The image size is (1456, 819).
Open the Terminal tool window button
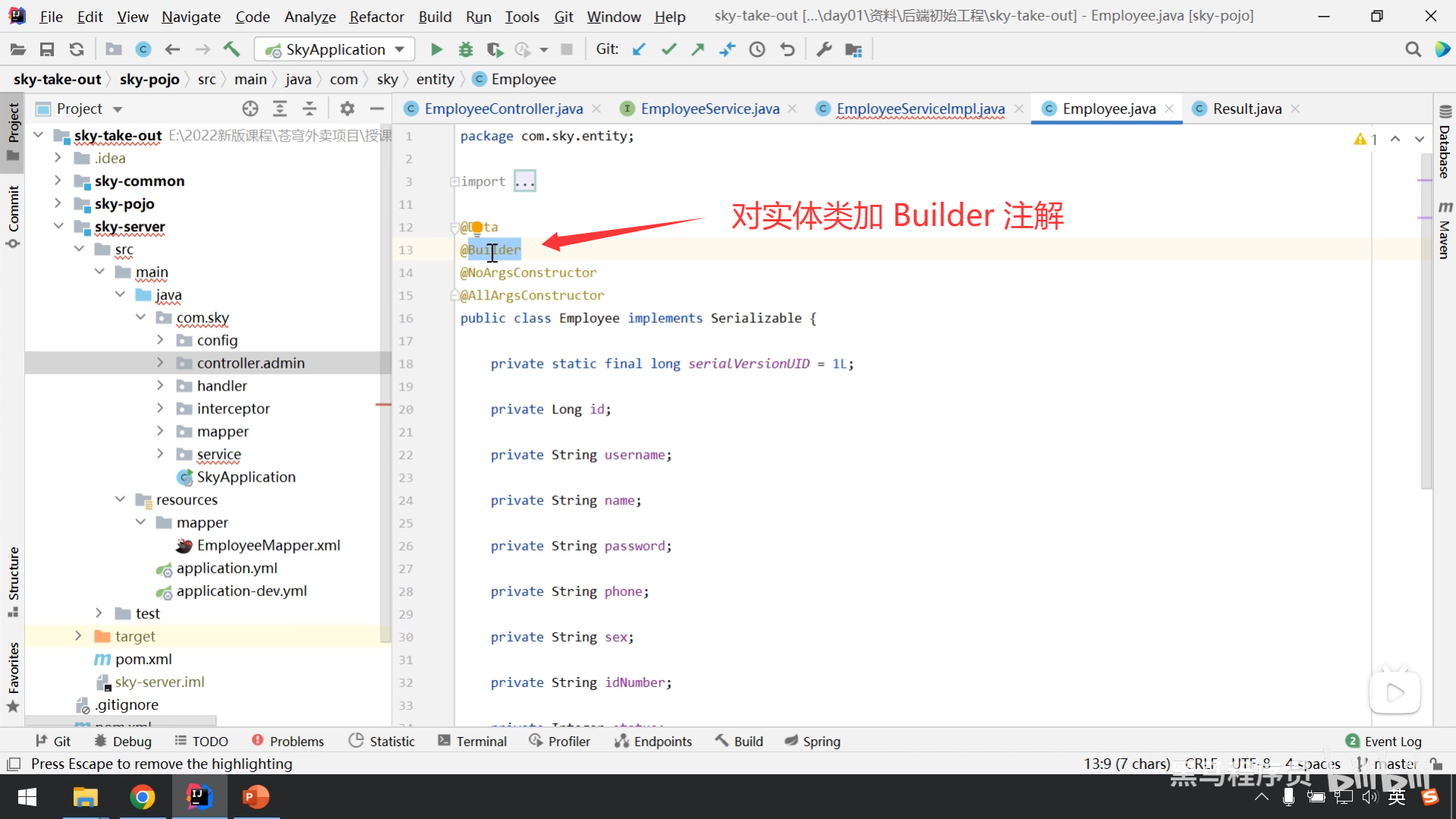[x=472, y=741]
